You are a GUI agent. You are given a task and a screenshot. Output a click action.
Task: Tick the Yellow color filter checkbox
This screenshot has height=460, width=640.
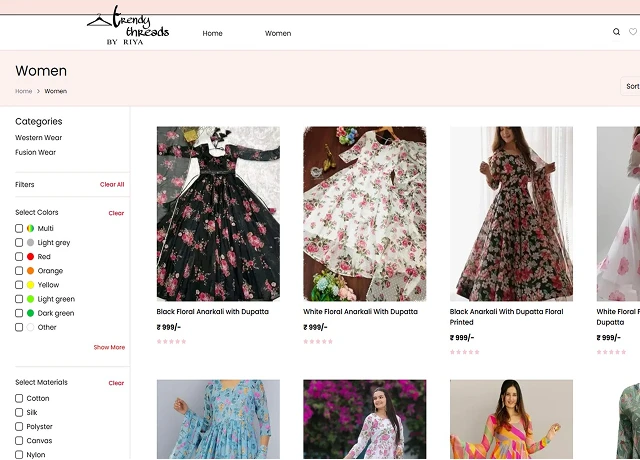19,285
